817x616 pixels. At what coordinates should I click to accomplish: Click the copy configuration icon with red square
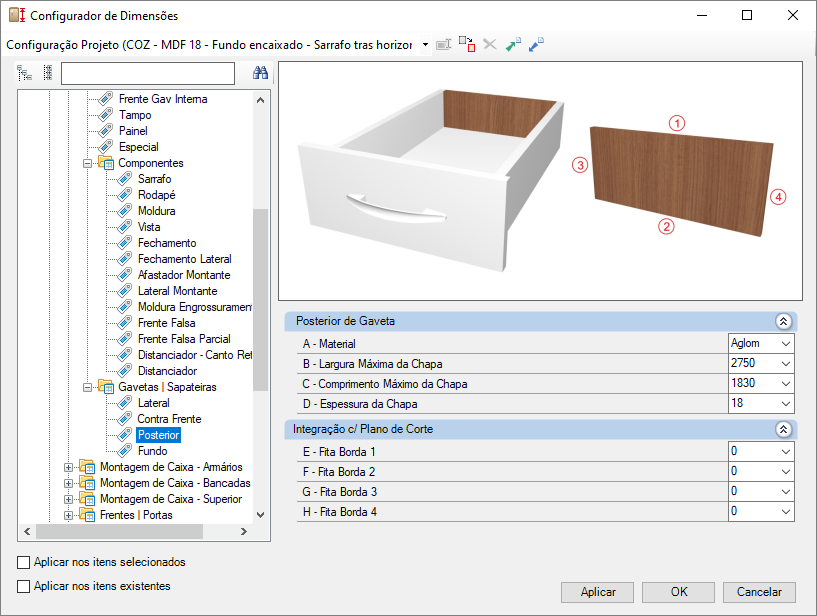[x=467, y=44]
